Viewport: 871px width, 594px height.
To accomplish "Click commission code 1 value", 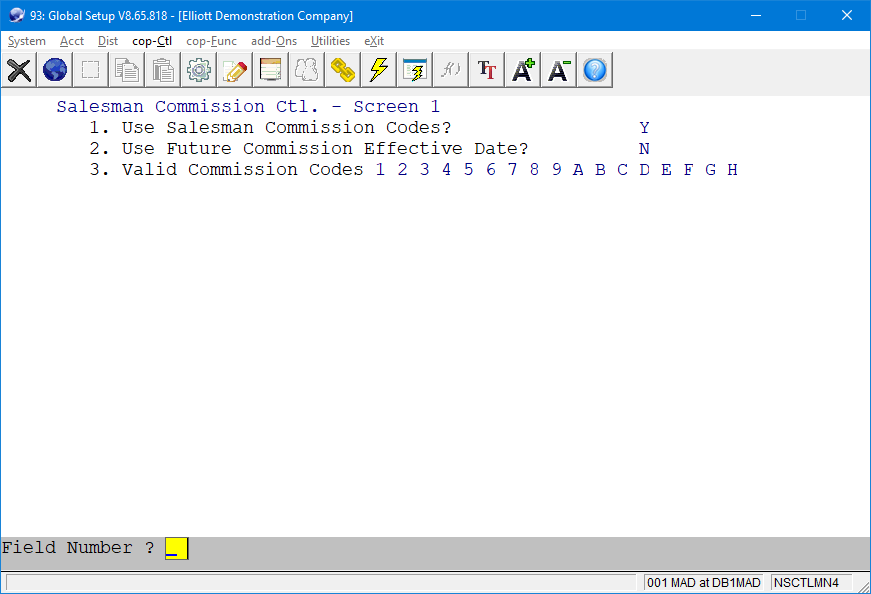I will point(380,169).
